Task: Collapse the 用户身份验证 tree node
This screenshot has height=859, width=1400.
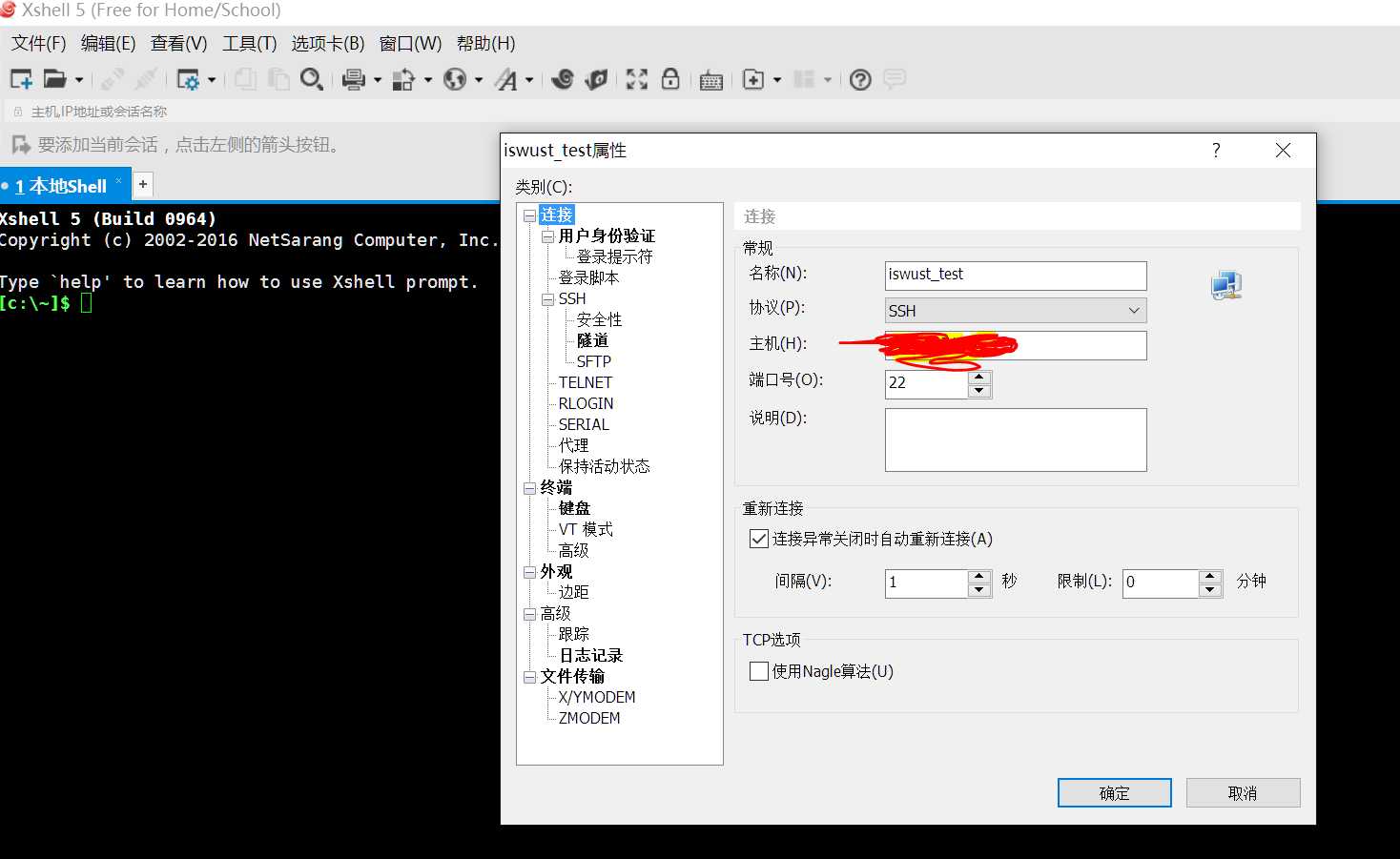Action: pos(547,236)
